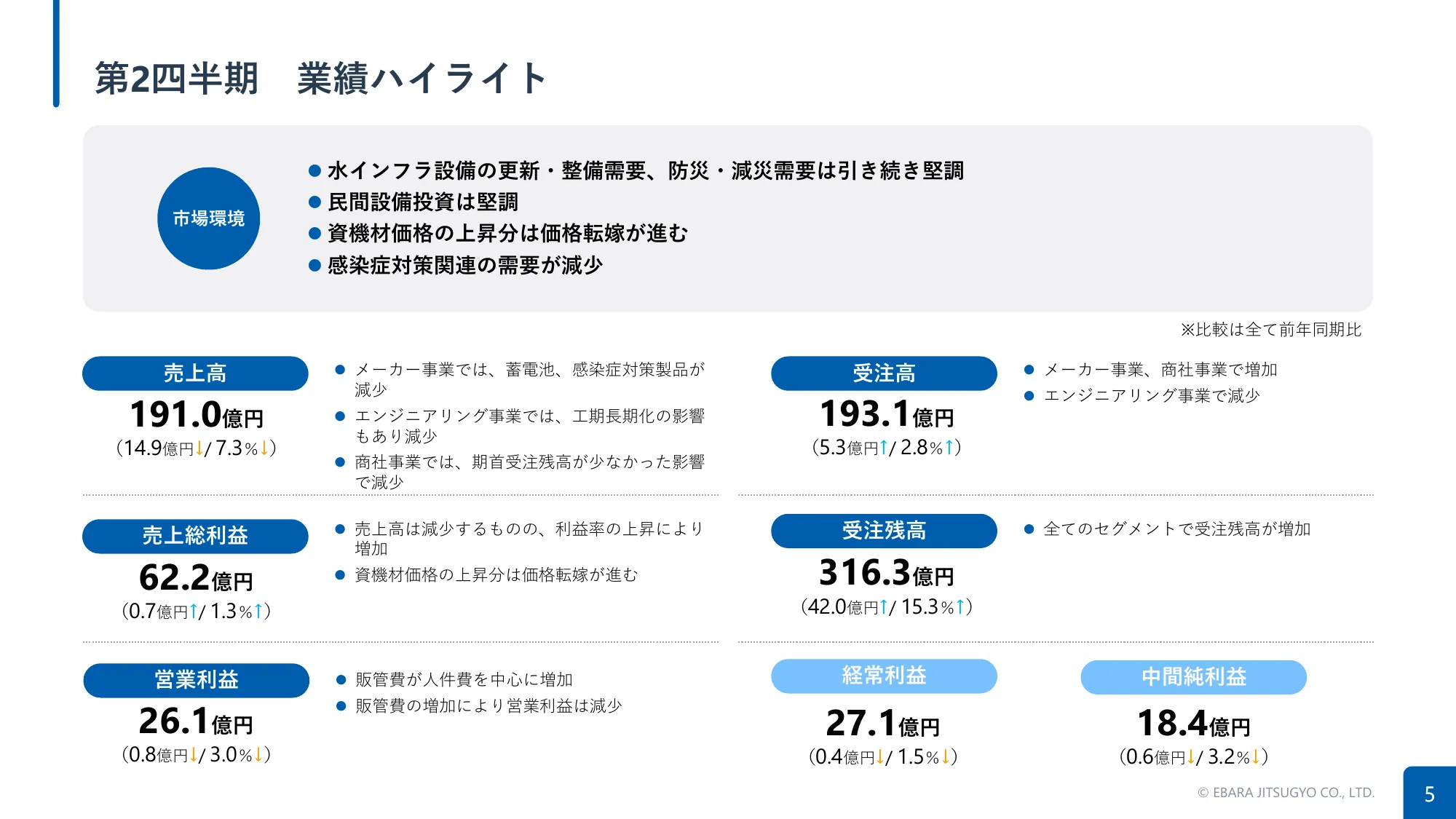Click the slide title 第2四半期 業績ハイライト
This screenshot has width=1456, height=819.
(320, 79)
